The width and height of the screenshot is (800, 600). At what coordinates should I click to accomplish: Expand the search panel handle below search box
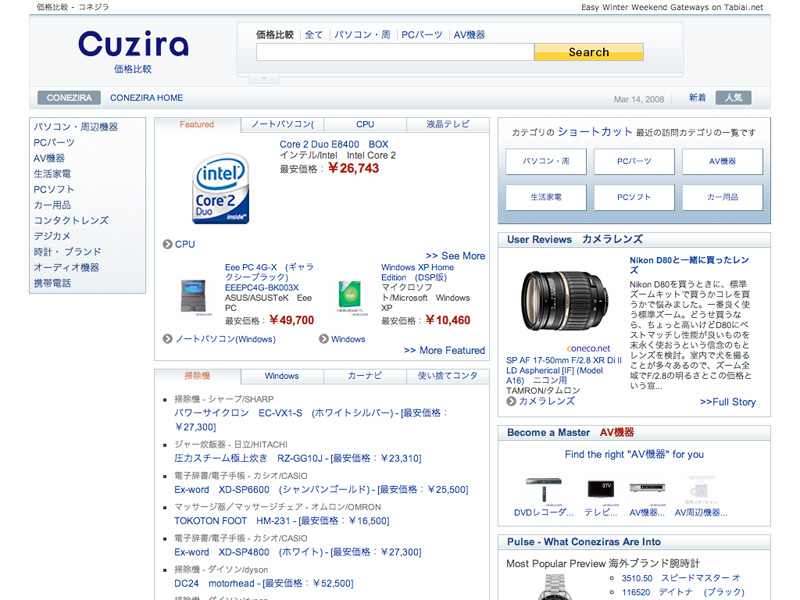point(264,79)
